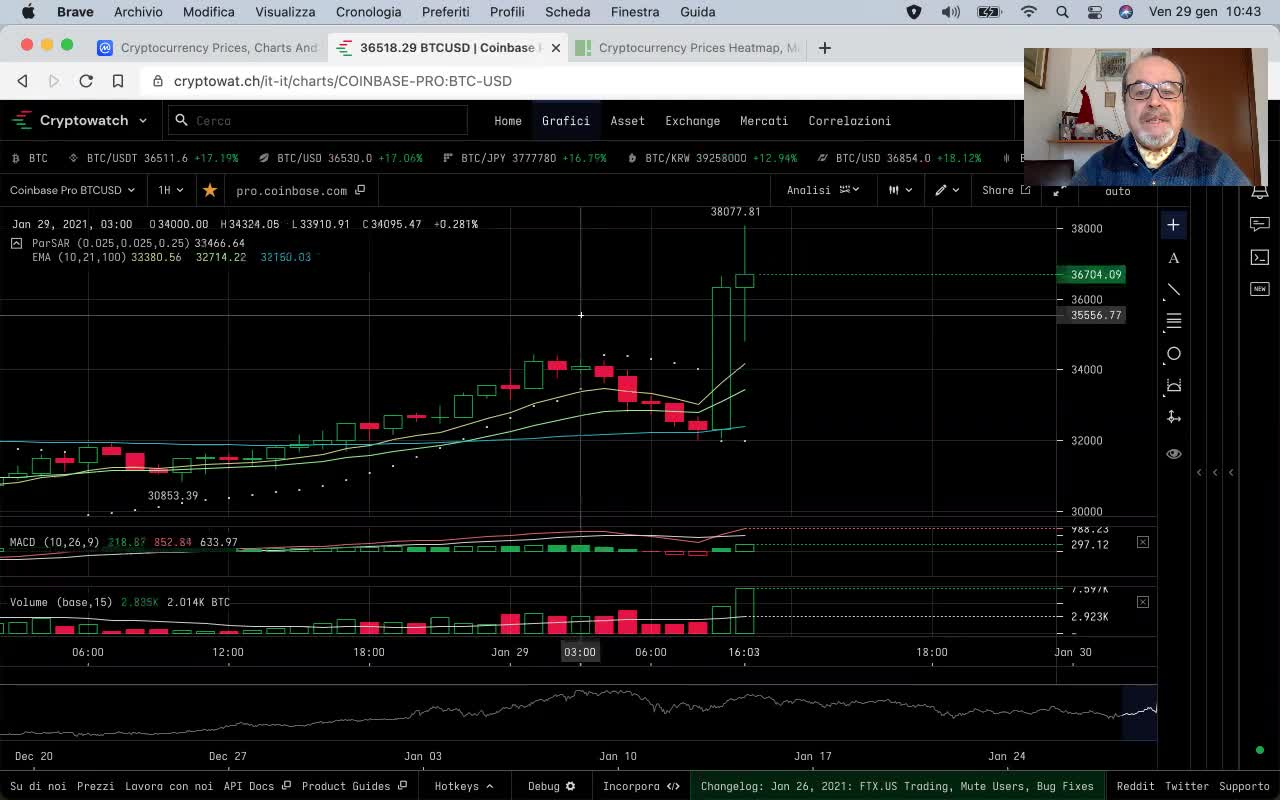Image resolution: width=1280 pixels, height=800 pixels.
Task: Open the Analisi indicators dropdown
Action: point(822,190)
